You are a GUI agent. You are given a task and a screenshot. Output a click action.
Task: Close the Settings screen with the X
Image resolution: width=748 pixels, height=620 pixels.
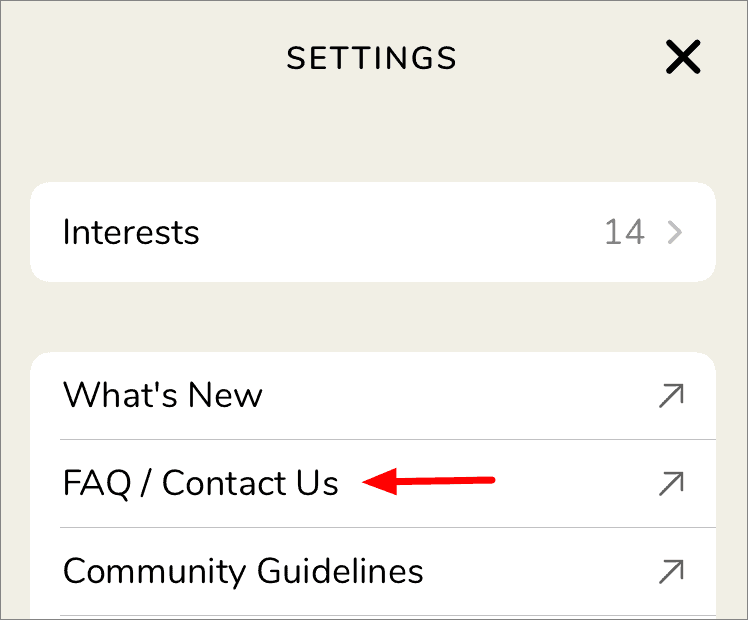pyautogui.click(x=683, y=59)
